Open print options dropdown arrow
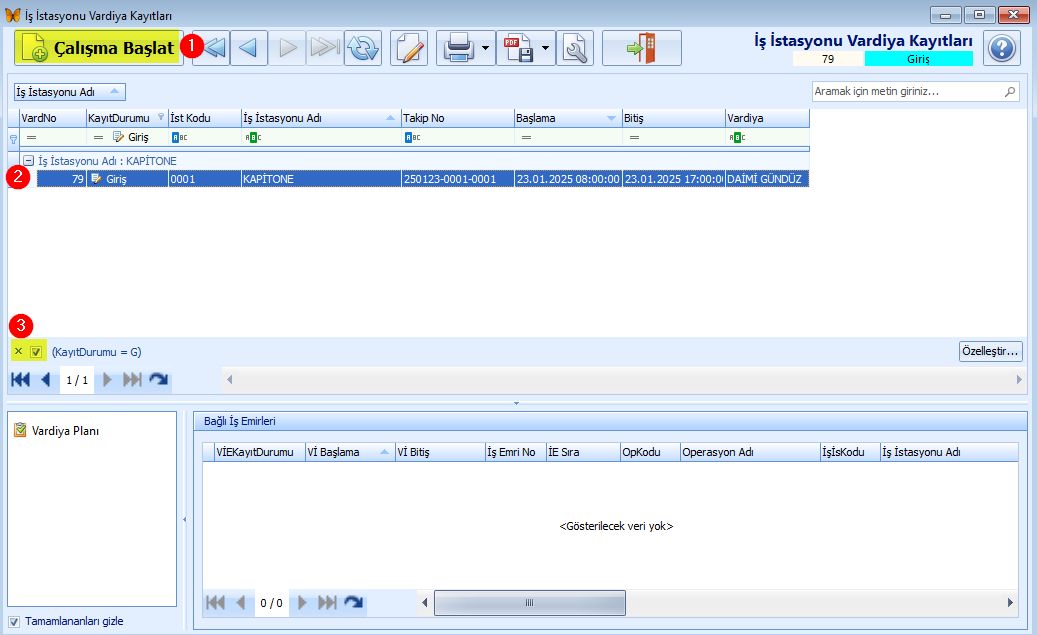This screenshot has height=635, width=1037. point(486,48)
